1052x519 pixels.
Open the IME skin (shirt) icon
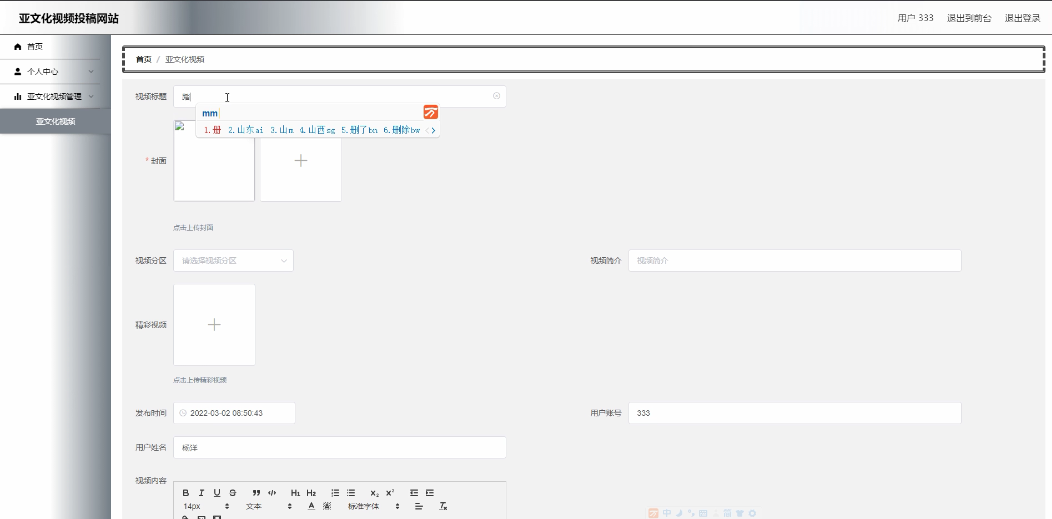coord(740,514)
